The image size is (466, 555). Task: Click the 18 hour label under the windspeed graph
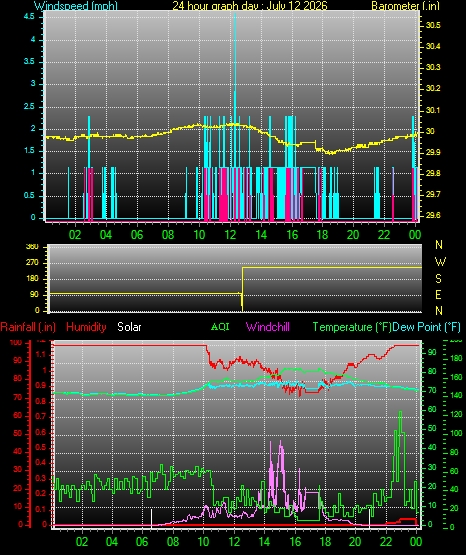click(322, 234)
